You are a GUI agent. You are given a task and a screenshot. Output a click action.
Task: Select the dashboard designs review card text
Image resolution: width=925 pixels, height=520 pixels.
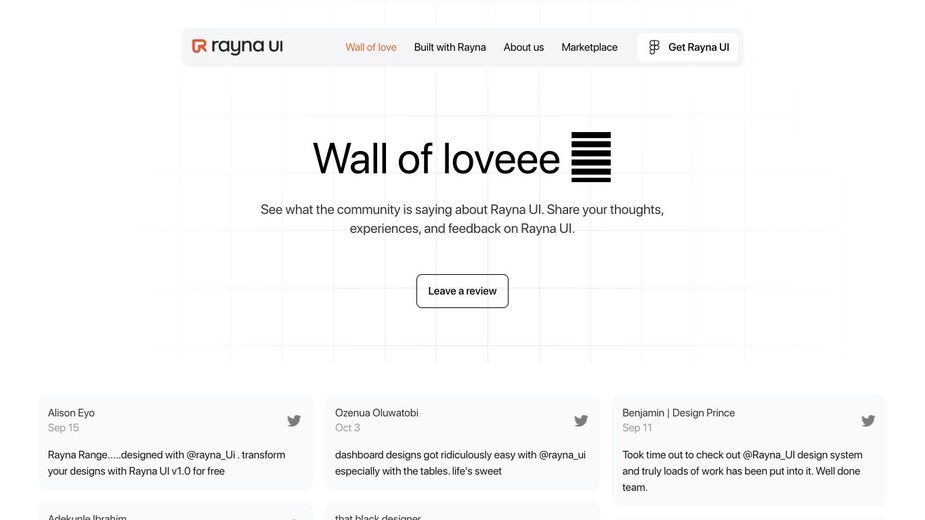tap(460, 463)
